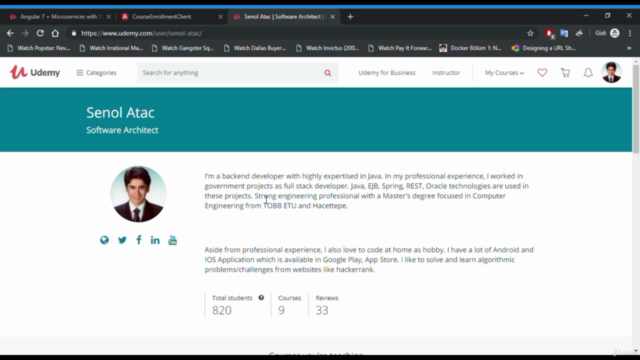Open the Facebook profile icon
This screenshot has height=360, width=640.
coord(139,240)
